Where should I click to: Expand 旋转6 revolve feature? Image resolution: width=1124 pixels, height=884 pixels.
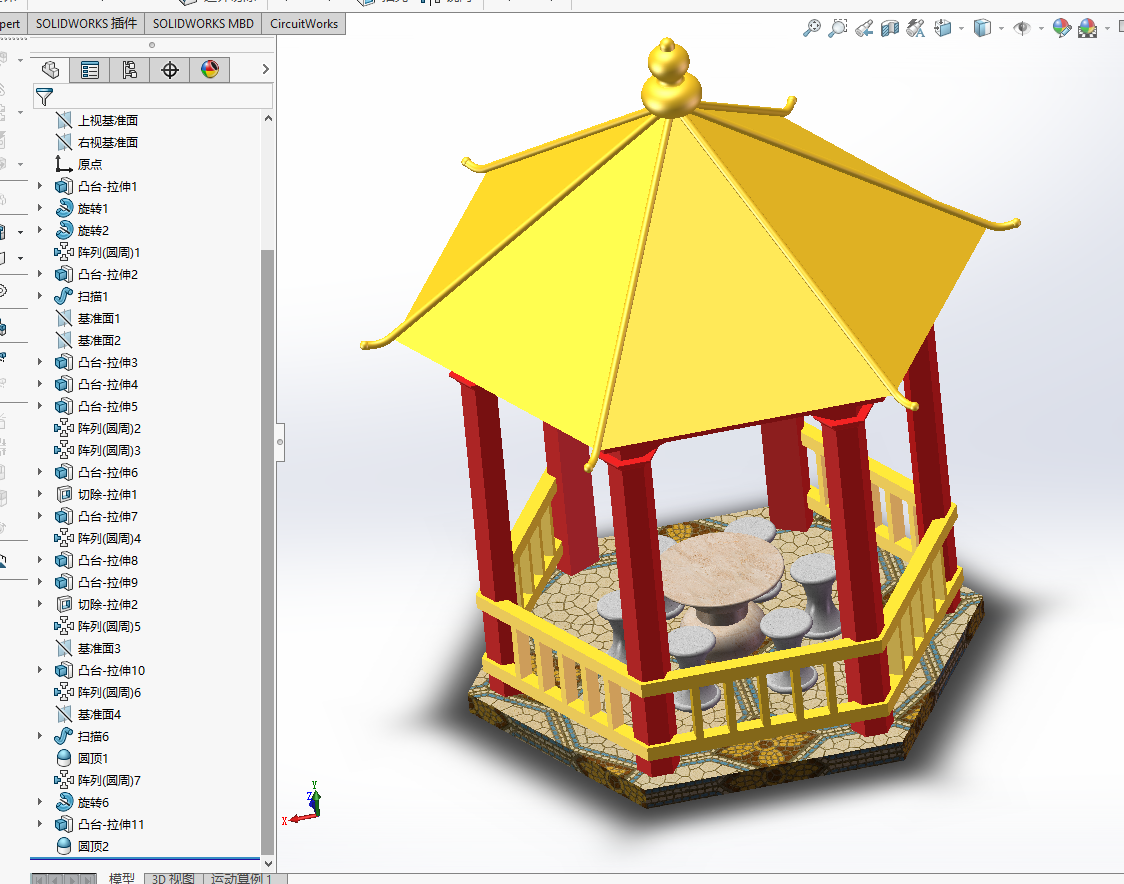(x=40, y=802)
